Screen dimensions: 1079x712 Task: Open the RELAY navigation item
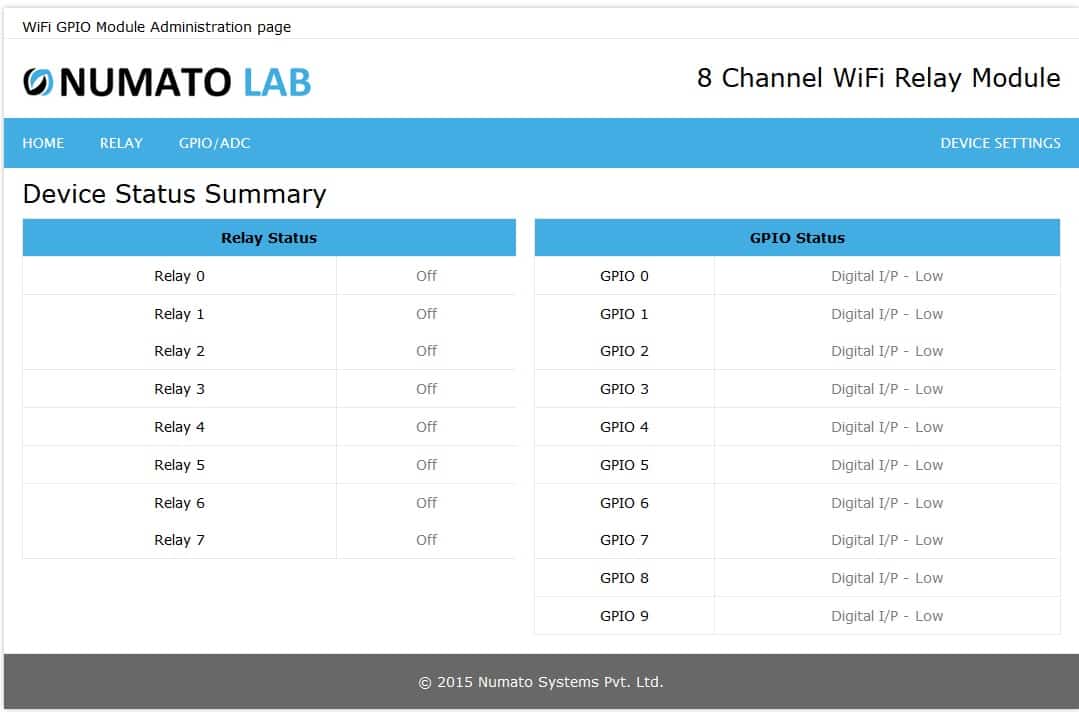pos(120,143)
